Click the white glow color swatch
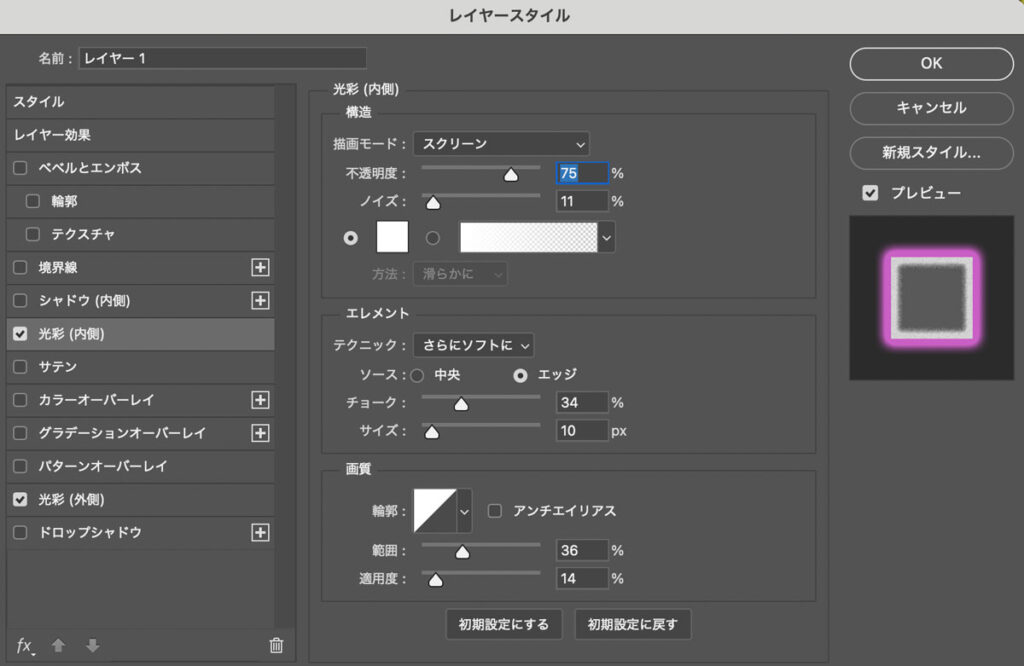The image size is (1024, 666). tap(390, 237)
